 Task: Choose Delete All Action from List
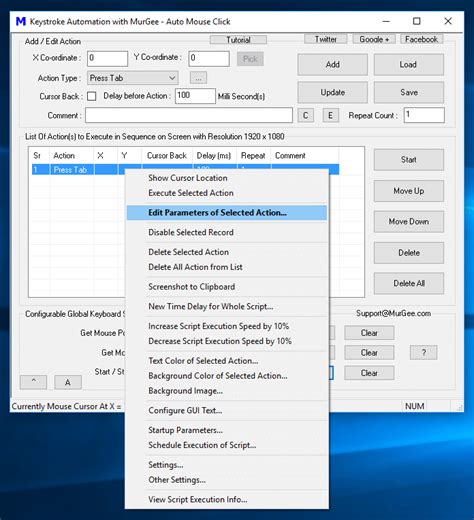point(227,267)
